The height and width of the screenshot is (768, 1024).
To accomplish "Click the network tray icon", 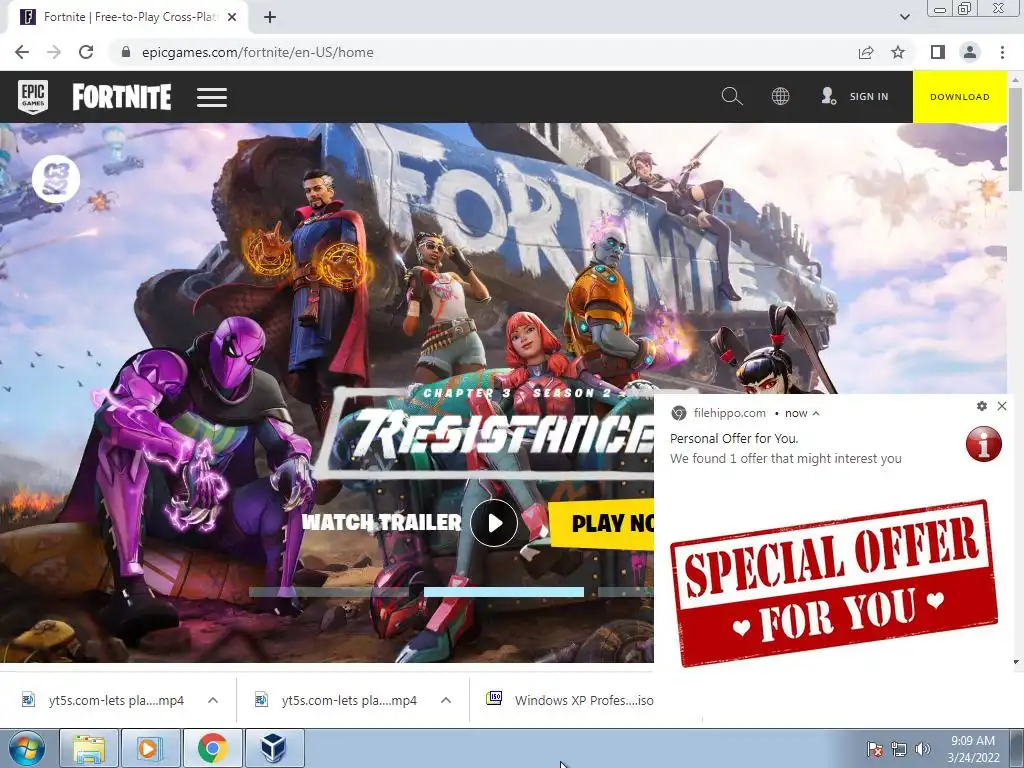I will click(899, 749).
